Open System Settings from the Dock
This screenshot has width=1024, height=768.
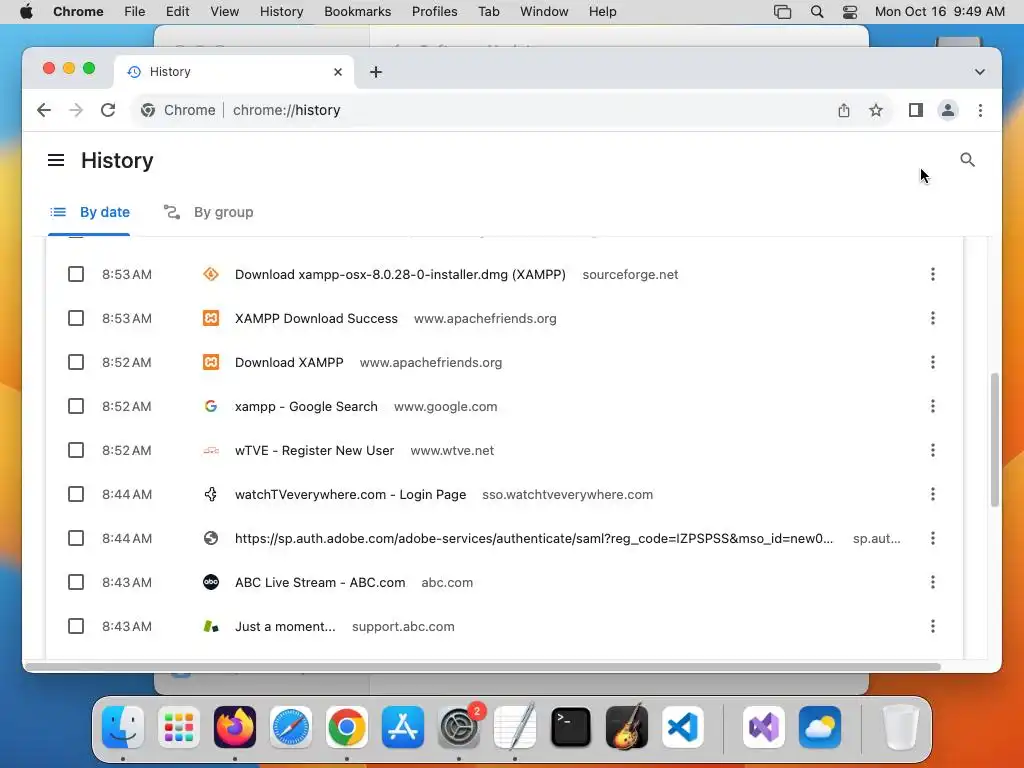pos(459,727)
